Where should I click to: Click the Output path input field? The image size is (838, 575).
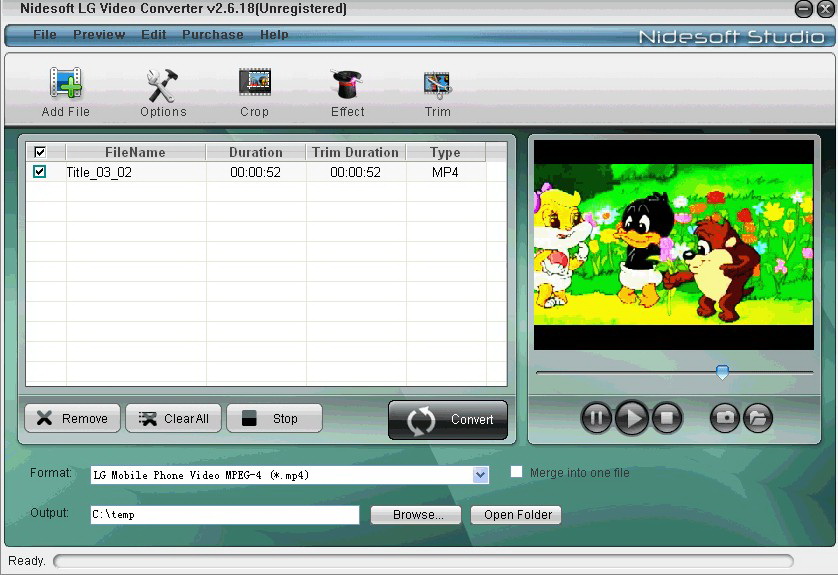[225, 515]
